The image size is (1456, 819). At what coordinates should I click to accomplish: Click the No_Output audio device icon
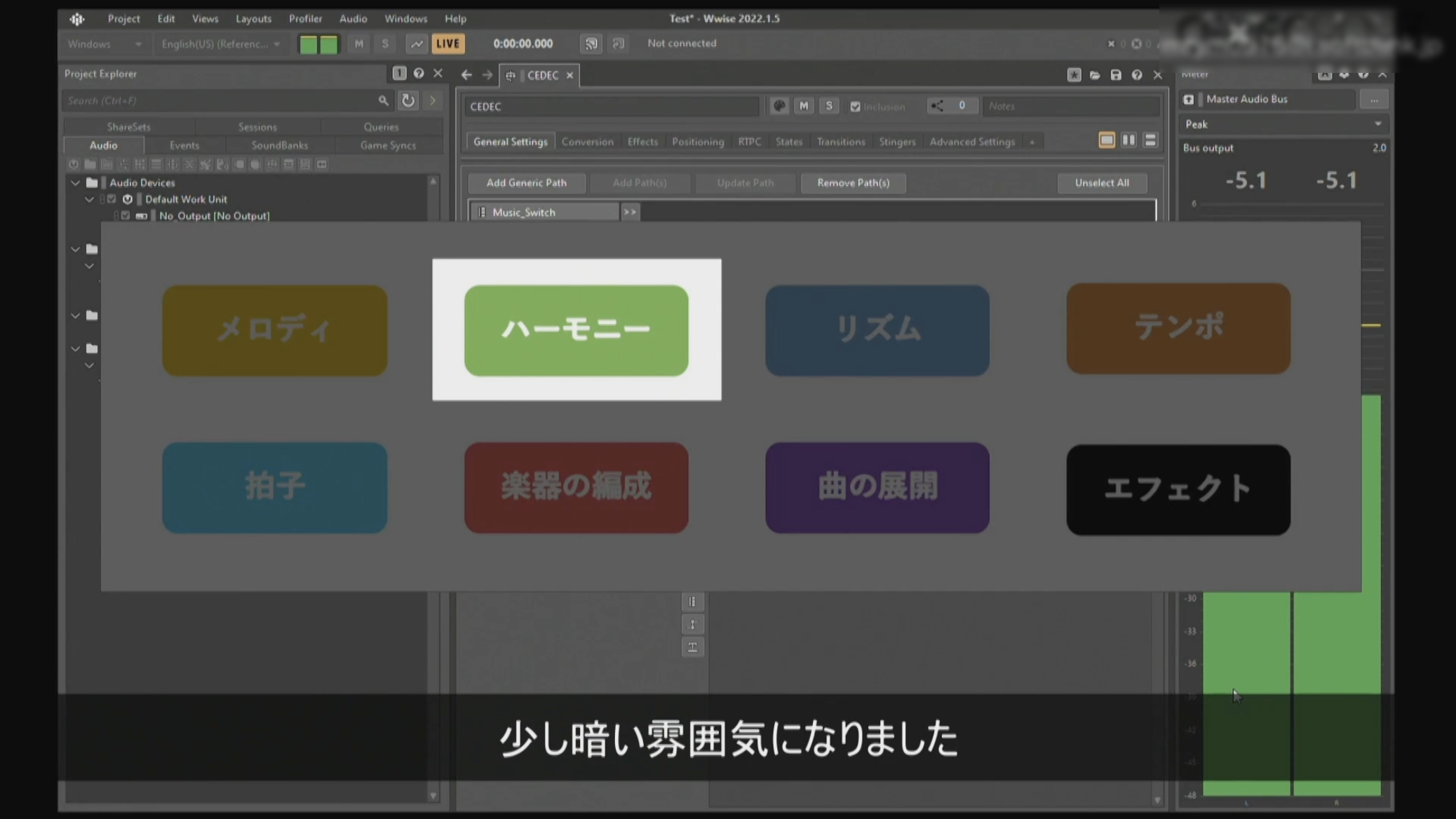(x=142, y=216)
